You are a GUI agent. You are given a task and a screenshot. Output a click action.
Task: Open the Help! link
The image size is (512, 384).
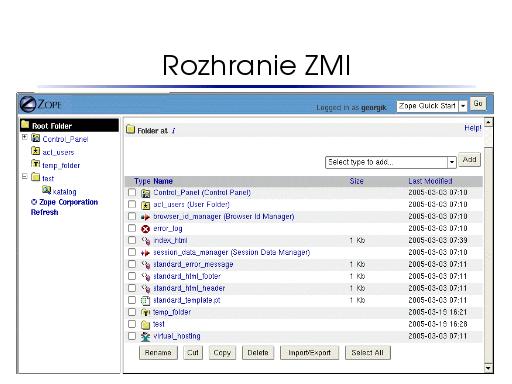(x=473, y=128)
